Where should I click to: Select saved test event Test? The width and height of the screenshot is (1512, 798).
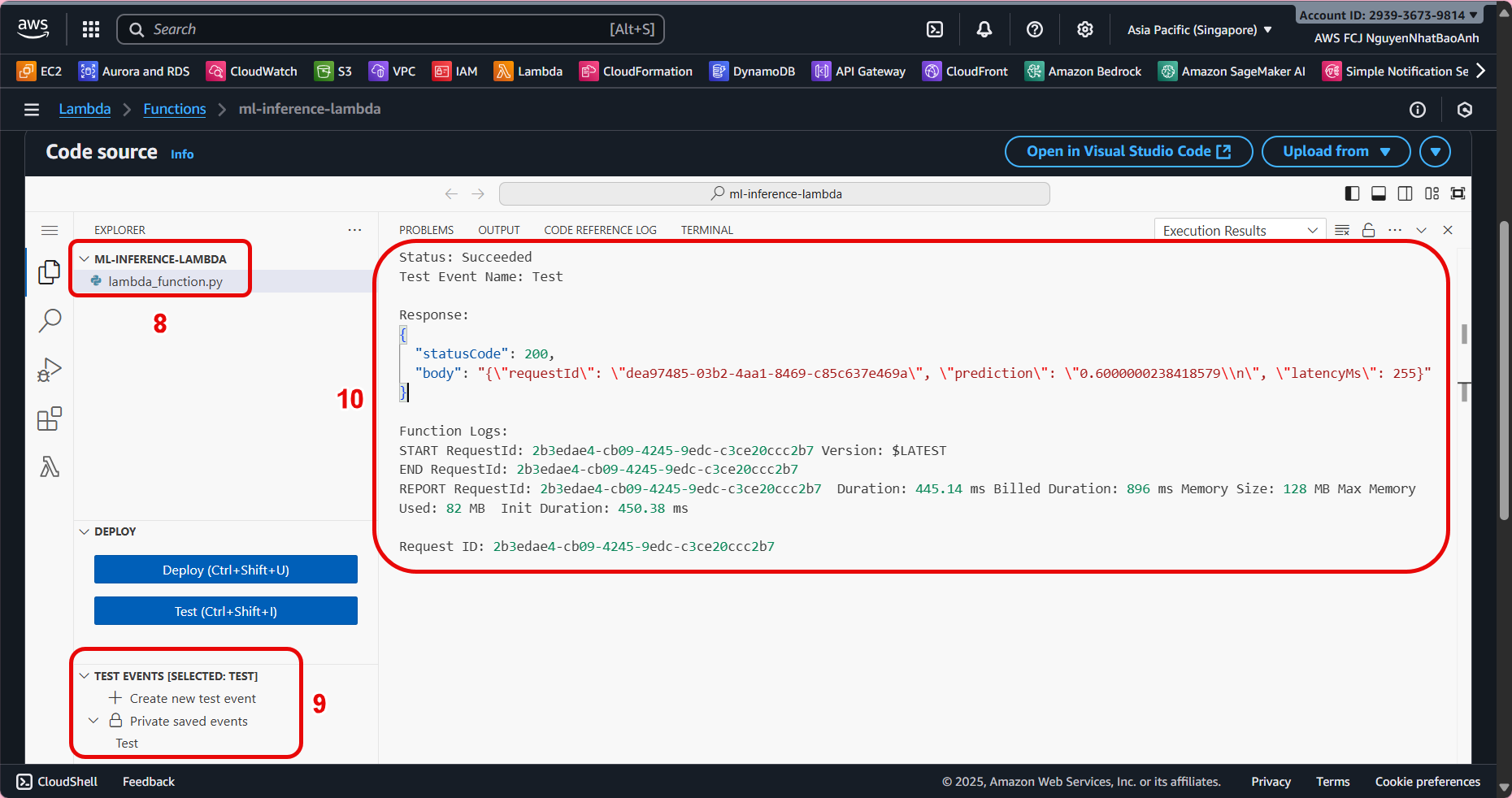click(127, 744)
